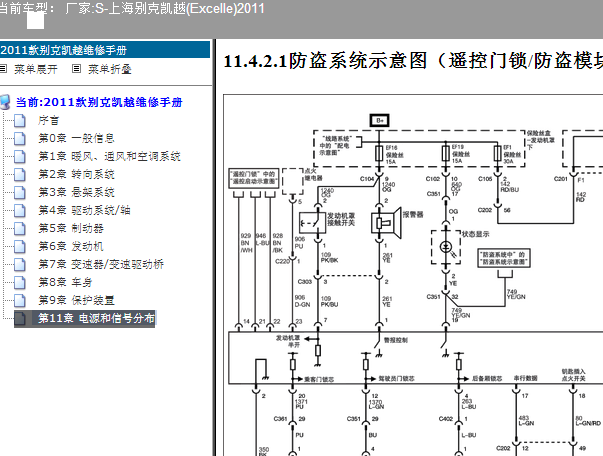The image size is (603, 456).
Task: Click the page icon next to 第2章
Action: (x=20, y=175)
